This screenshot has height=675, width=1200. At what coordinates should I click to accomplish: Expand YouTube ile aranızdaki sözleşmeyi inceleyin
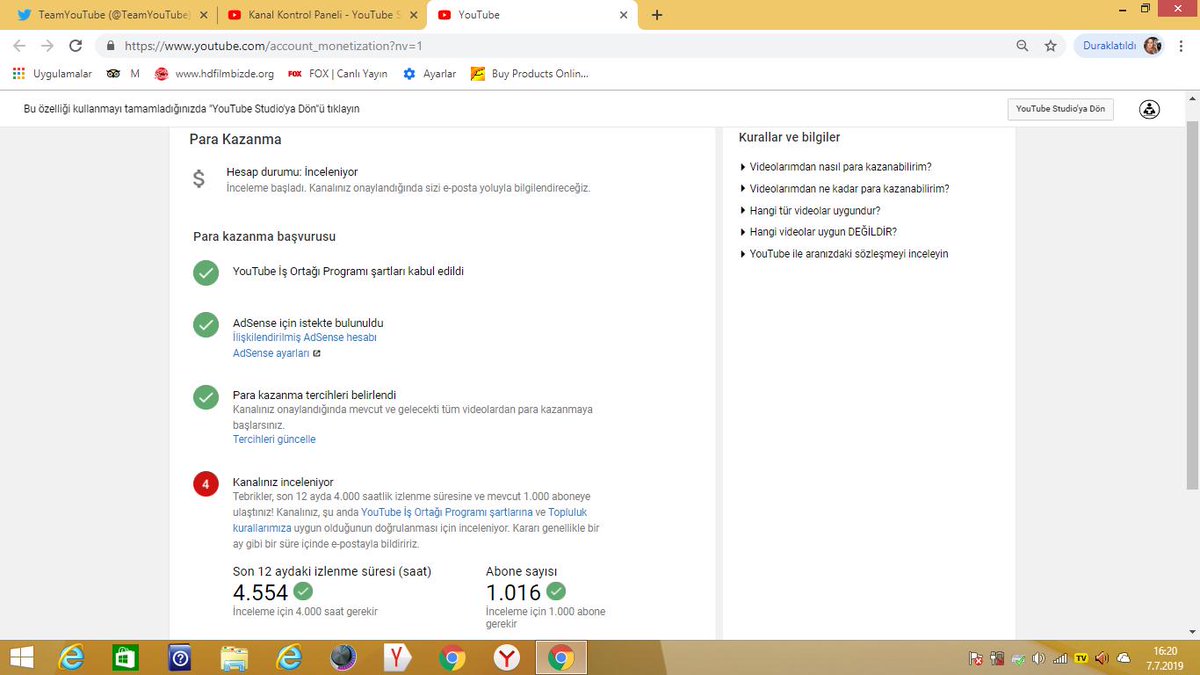point(844,254)
